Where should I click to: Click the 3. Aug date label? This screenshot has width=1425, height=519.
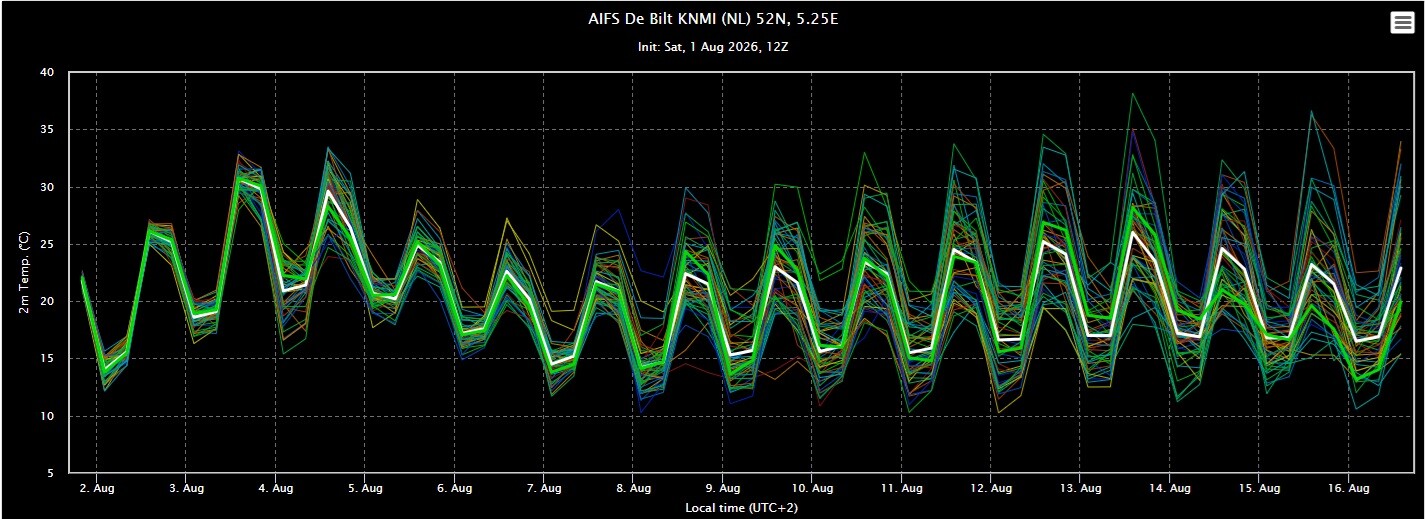pos(187,488)
